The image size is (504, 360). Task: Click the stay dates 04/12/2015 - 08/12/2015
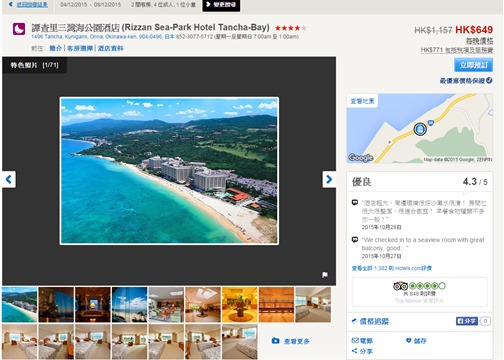pyautogui.click(x=90, y=5)
